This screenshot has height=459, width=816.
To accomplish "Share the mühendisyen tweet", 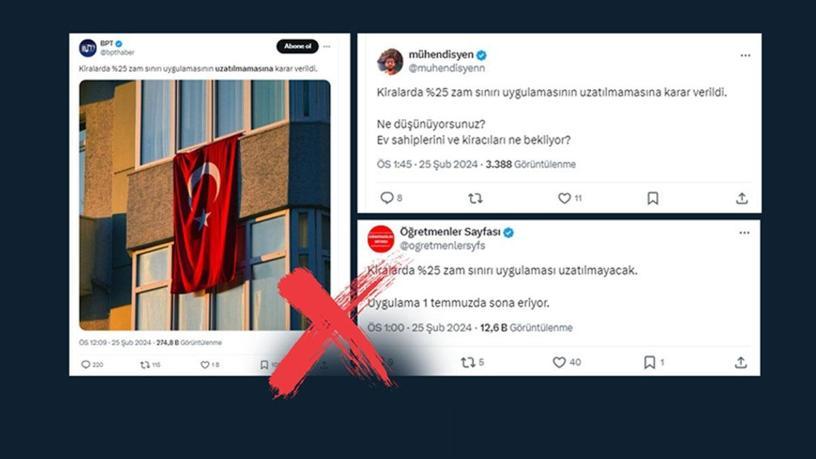I will [742, 198].
